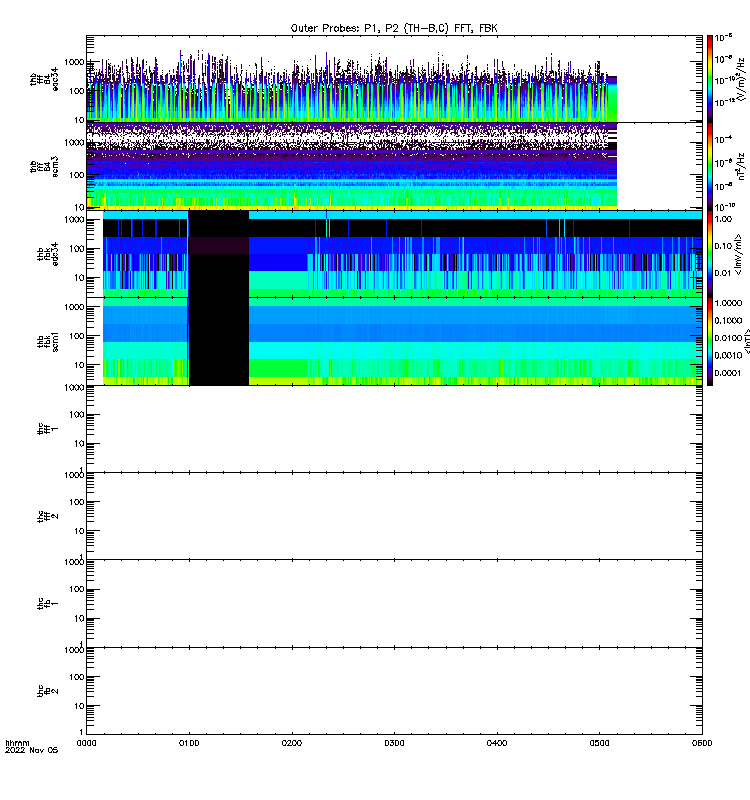
Task: Select the 0200 time tick label
Action: (x=291, y=743)
